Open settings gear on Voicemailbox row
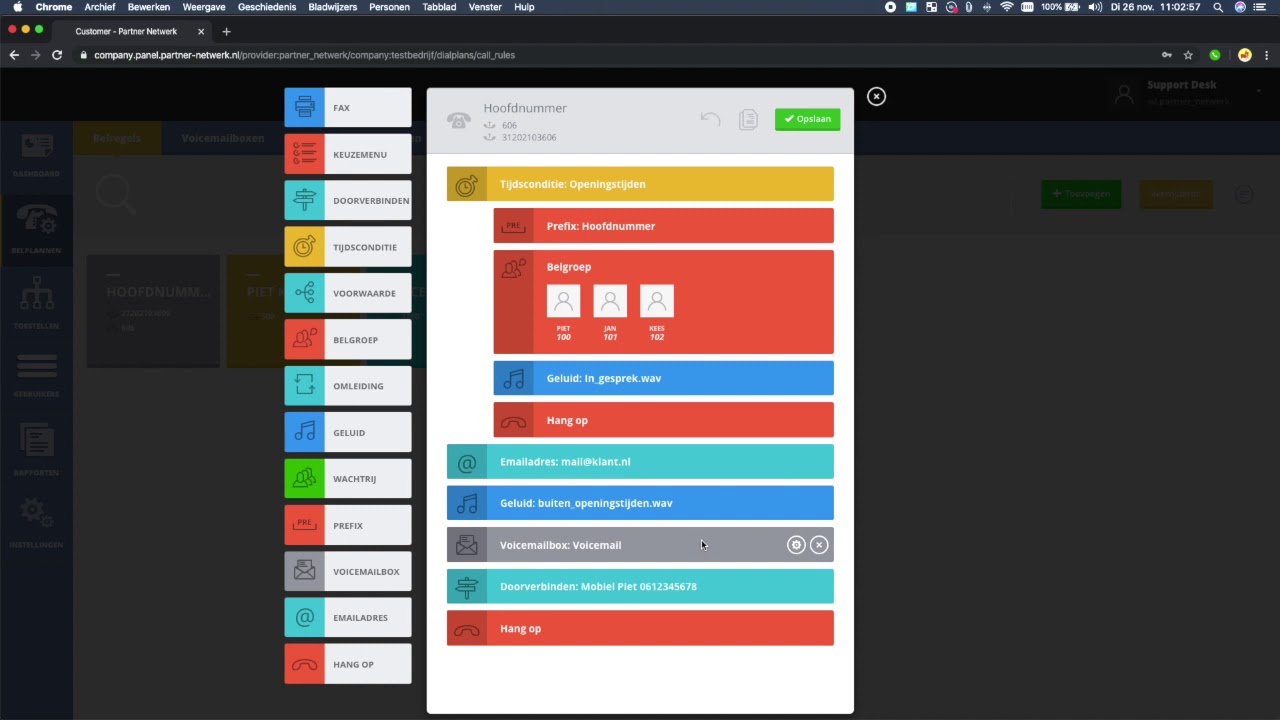1280x720 pixels. pyautogui.click(x=796, y=545)
